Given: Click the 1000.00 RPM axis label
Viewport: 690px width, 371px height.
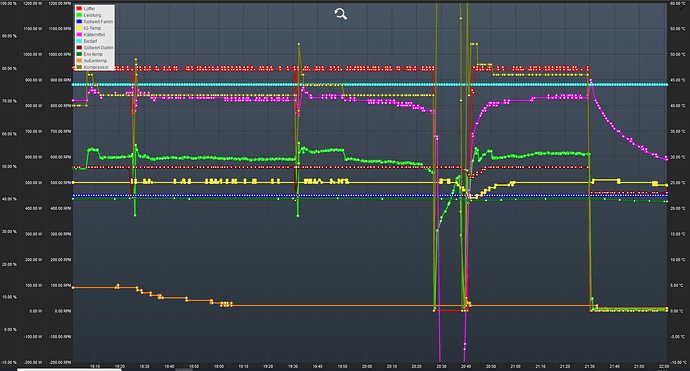Looking at the screenshot, I should click(x=59, y=55).
